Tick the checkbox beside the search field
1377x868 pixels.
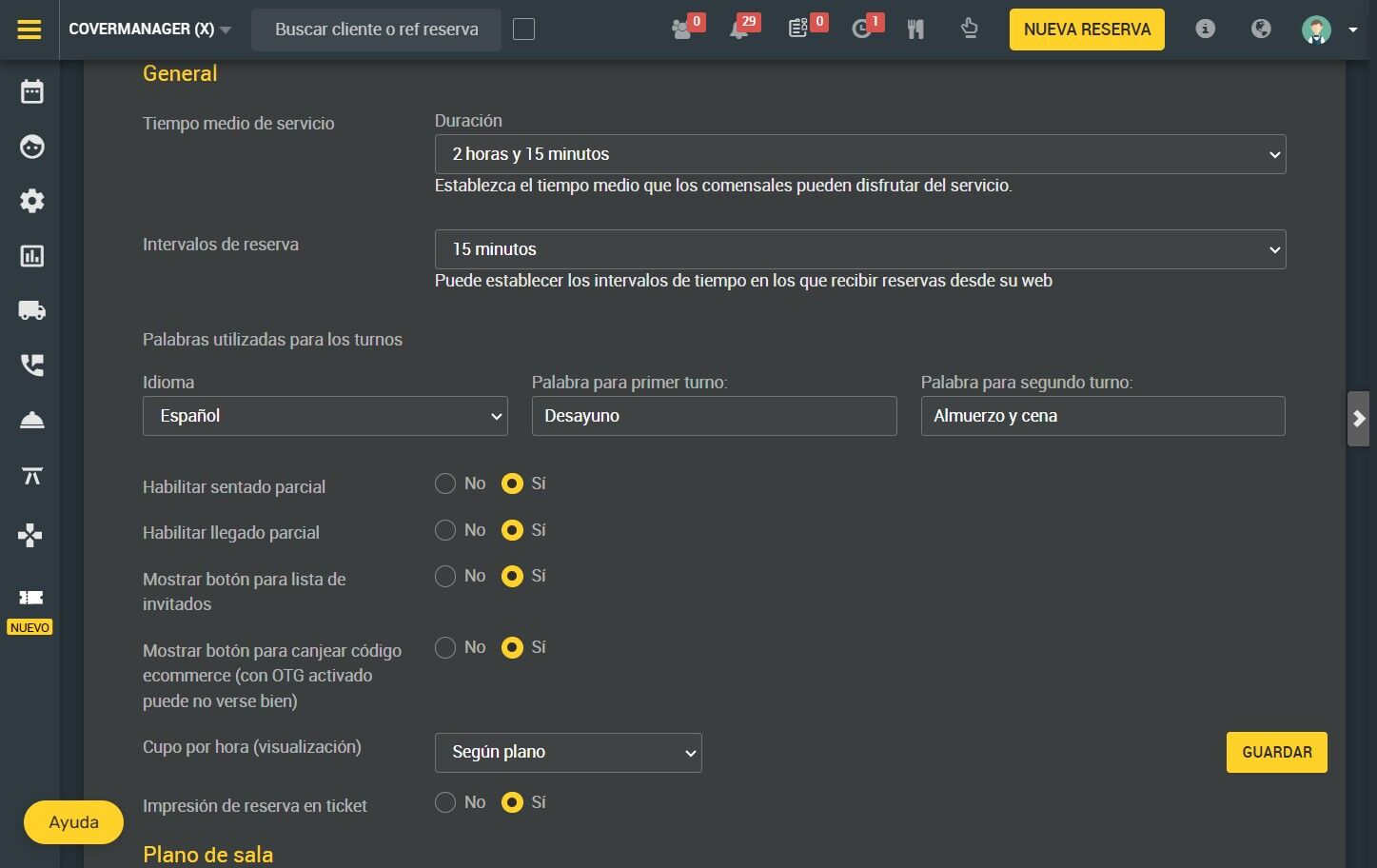pyautogui.click(x=523, y=30)
